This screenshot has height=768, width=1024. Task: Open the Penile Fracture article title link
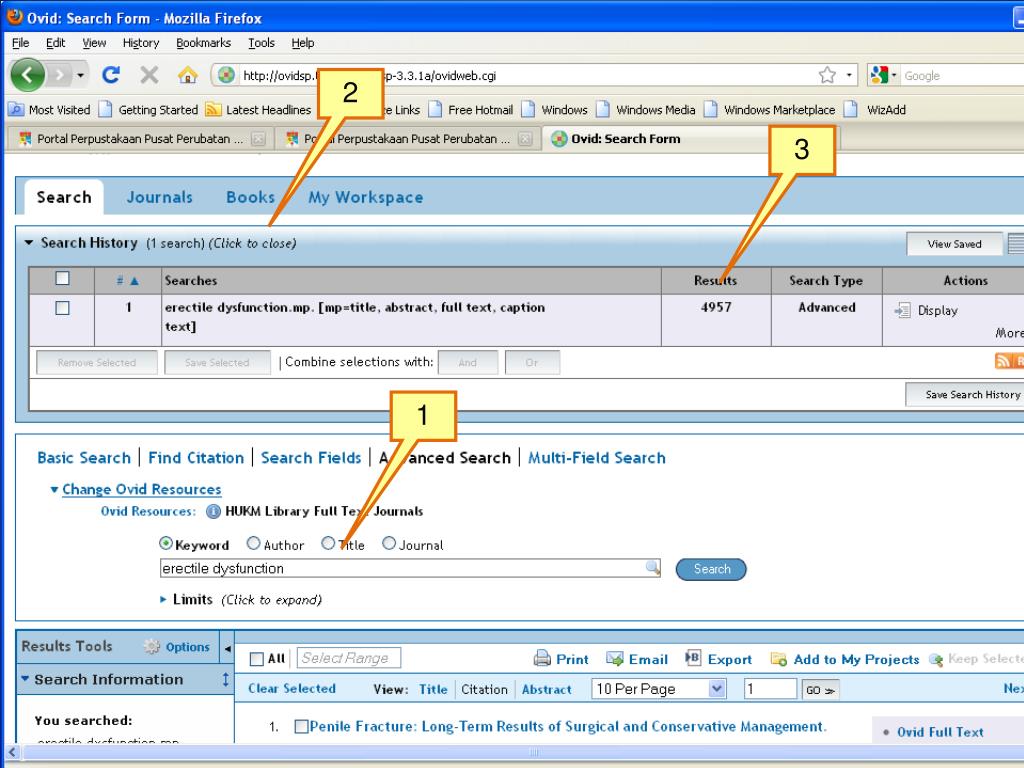pos(568,726)
